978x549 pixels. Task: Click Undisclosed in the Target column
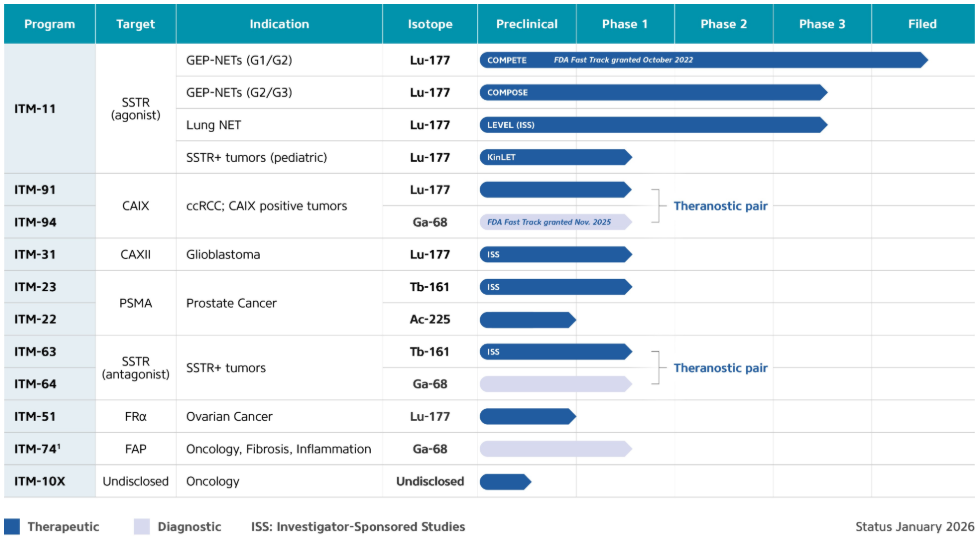coord(135,481)
